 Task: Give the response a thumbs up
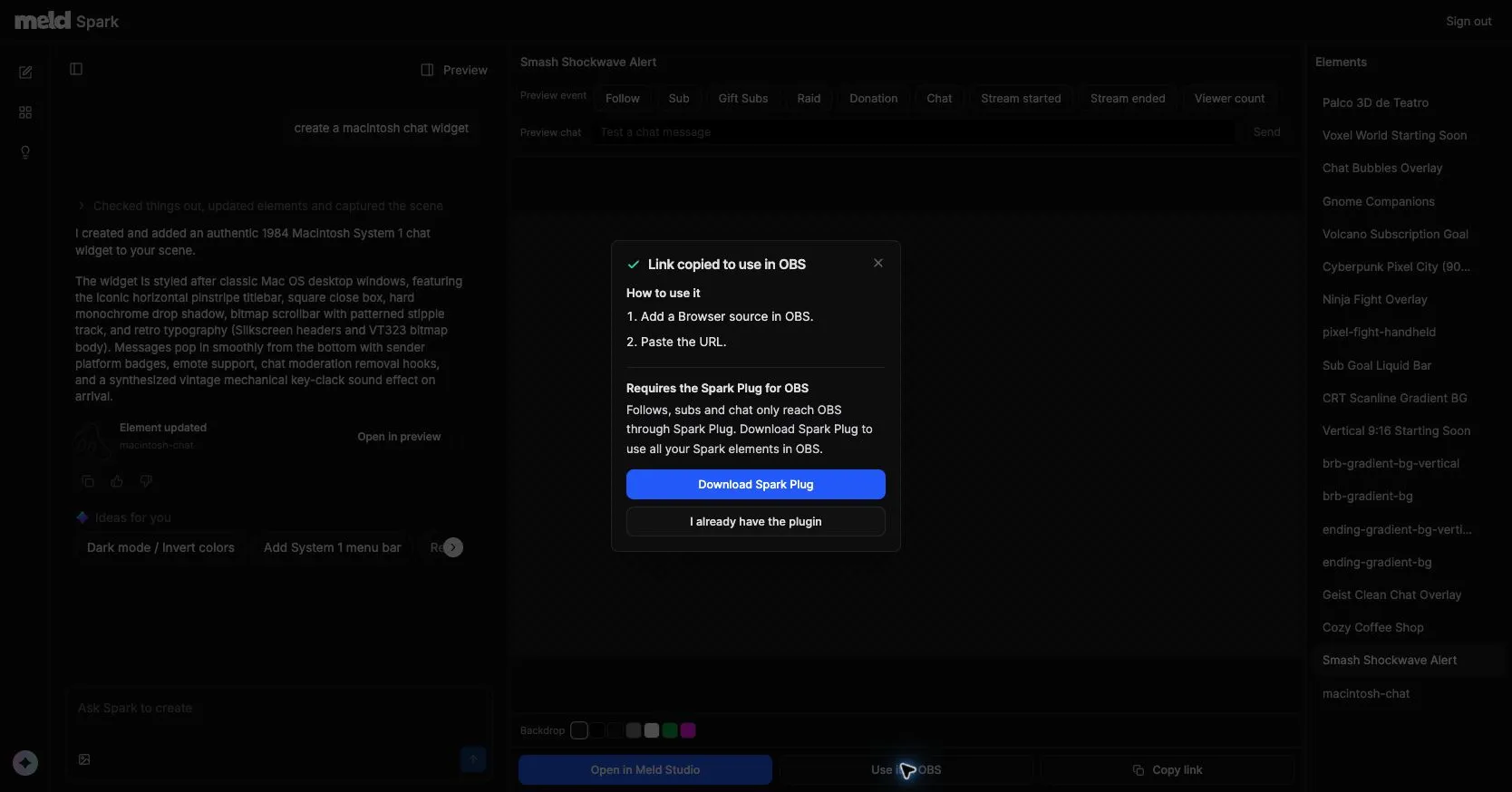coord(117,481)
